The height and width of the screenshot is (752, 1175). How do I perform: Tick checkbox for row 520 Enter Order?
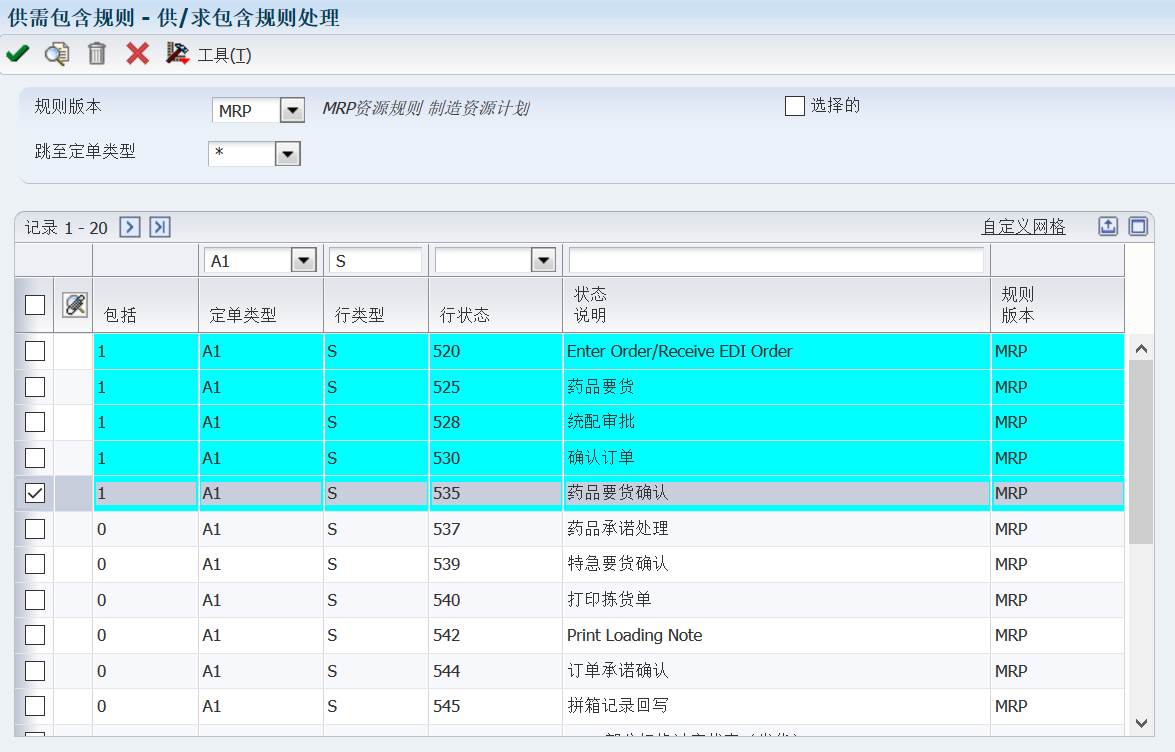tap(35, 351)
